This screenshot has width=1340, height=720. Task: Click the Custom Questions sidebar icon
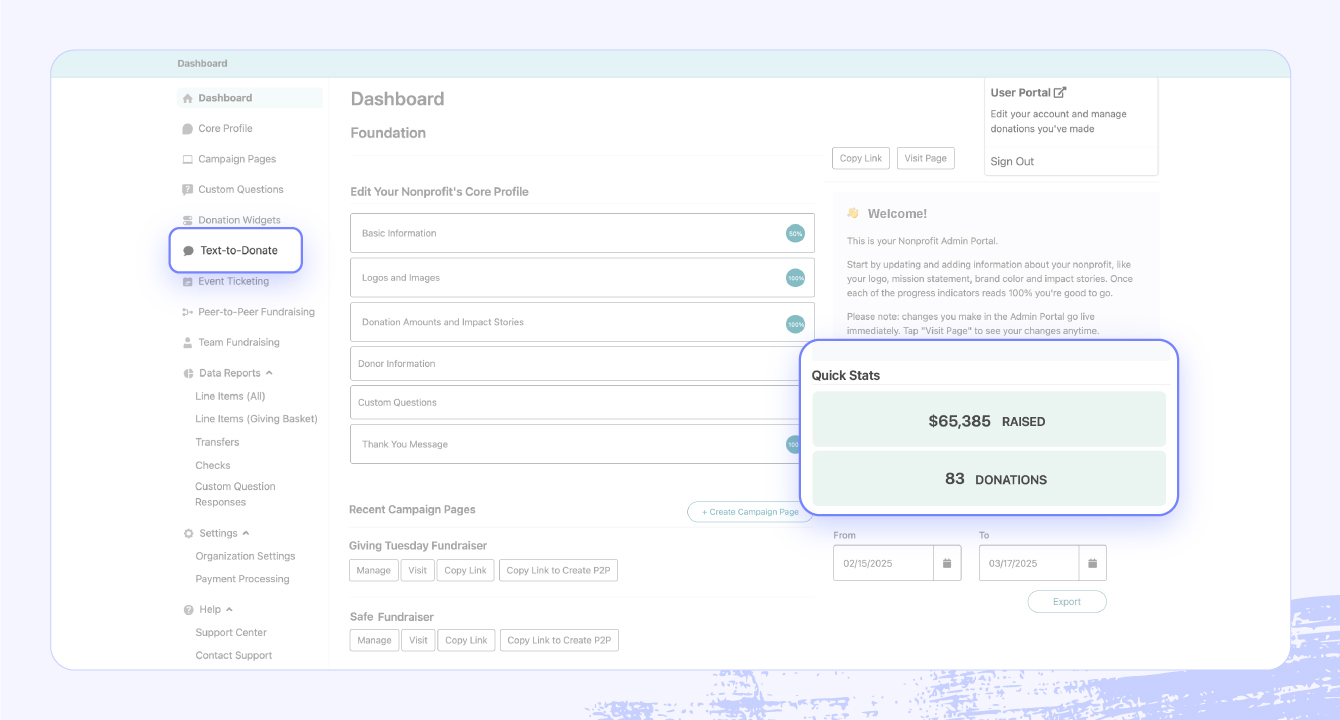(x=186, y=189)
